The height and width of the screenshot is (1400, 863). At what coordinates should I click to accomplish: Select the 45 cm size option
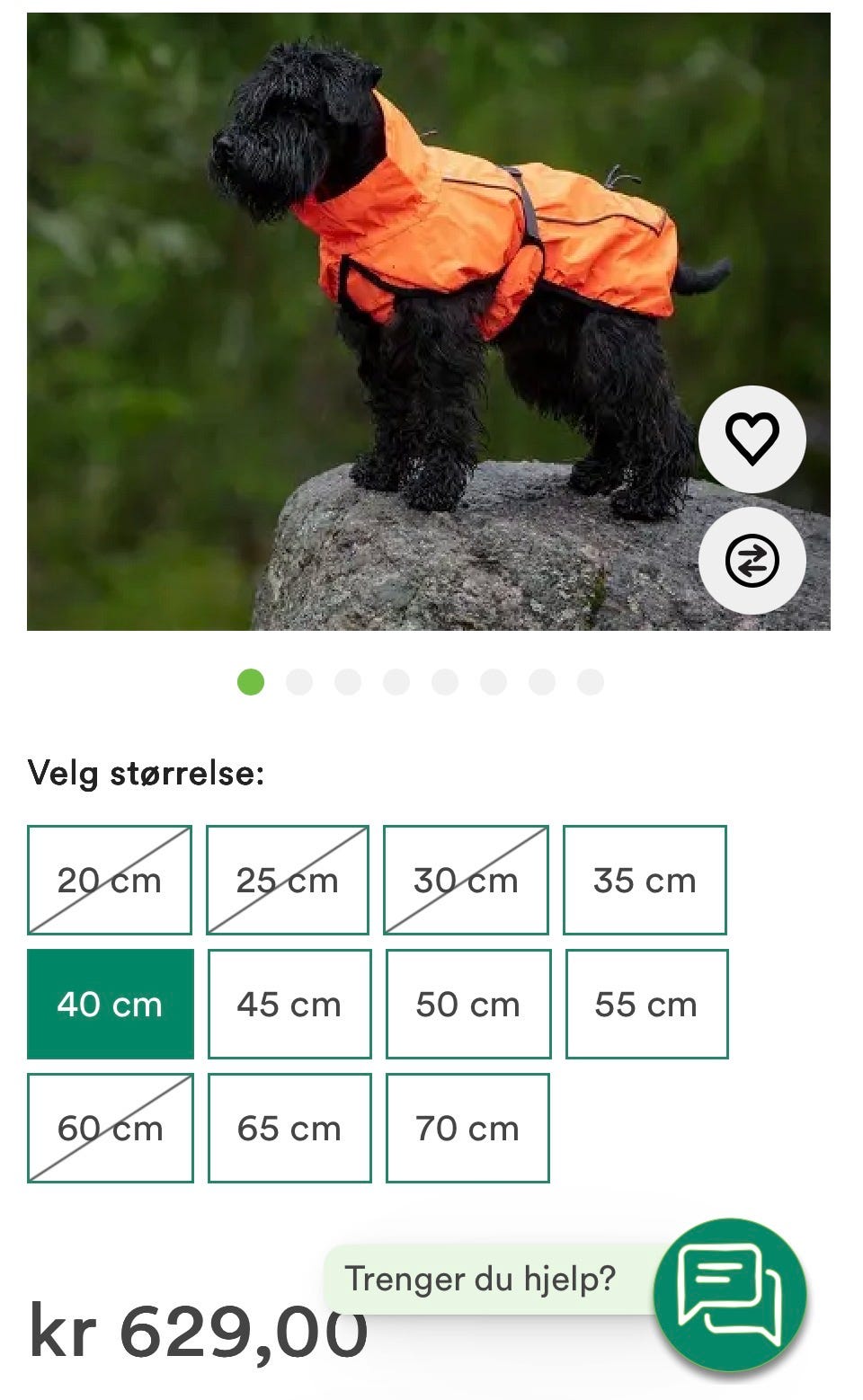coord(289,1004)
